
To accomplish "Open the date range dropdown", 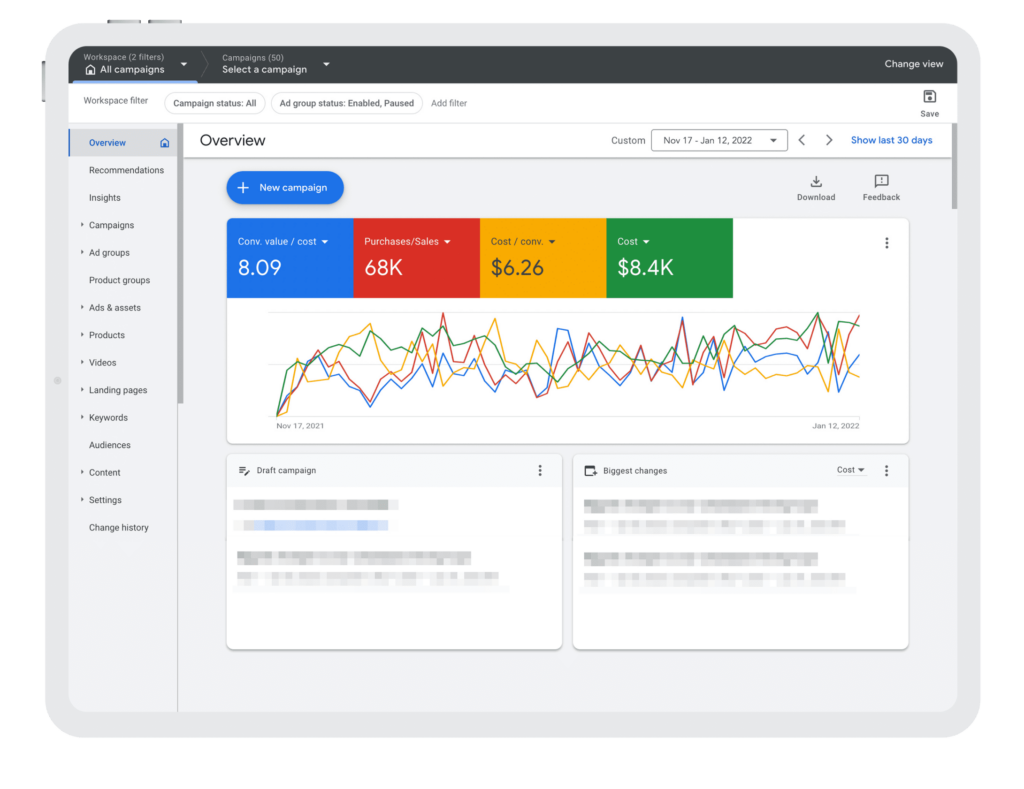I will click(718, 141).
